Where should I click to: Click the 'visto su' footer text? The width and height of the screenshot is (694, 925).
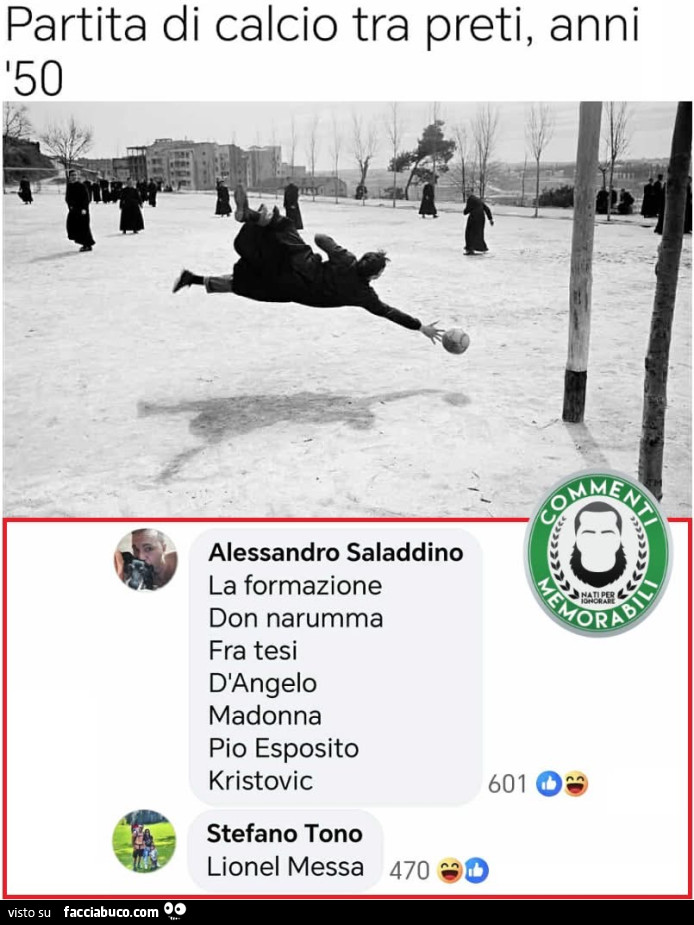(x=30, y=913)
